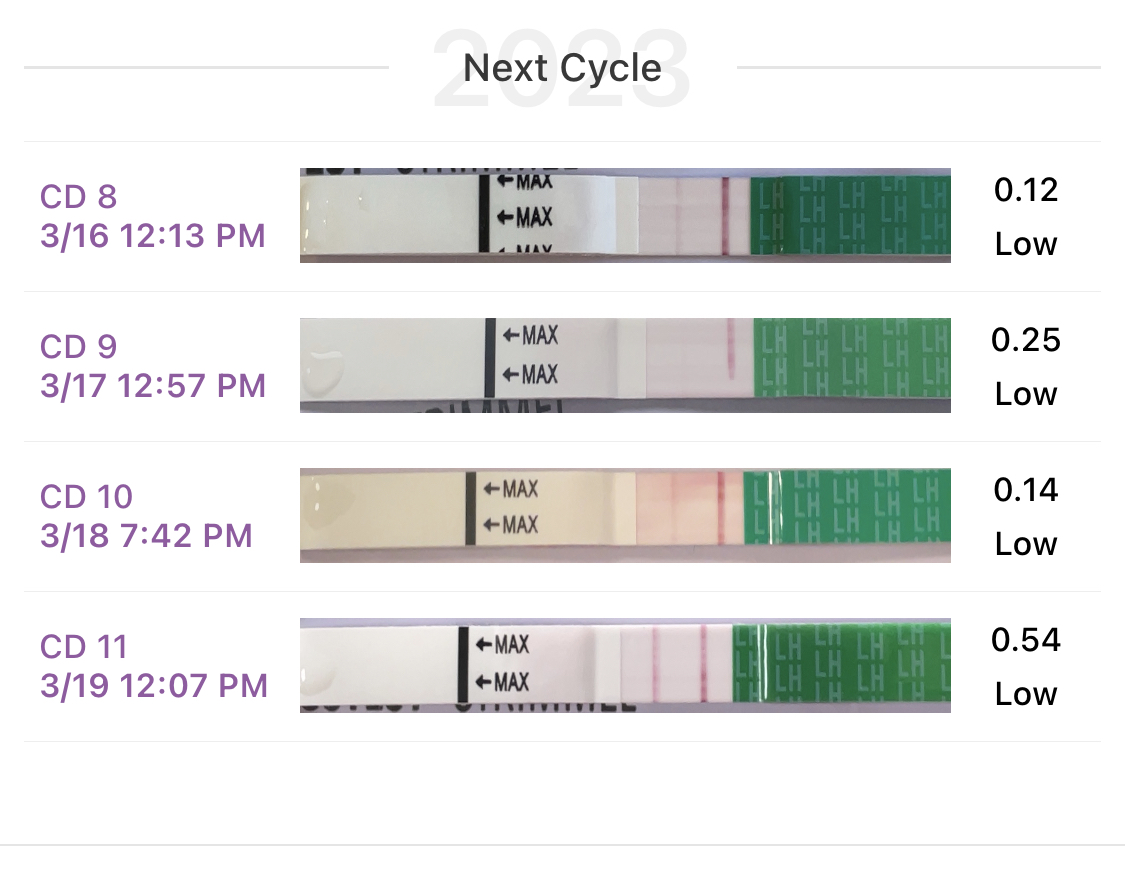Select the 3/18 7:42 PM timestamp
Image resolution: width=1125 pixels, height=876 pixels.
pos(146,536)
